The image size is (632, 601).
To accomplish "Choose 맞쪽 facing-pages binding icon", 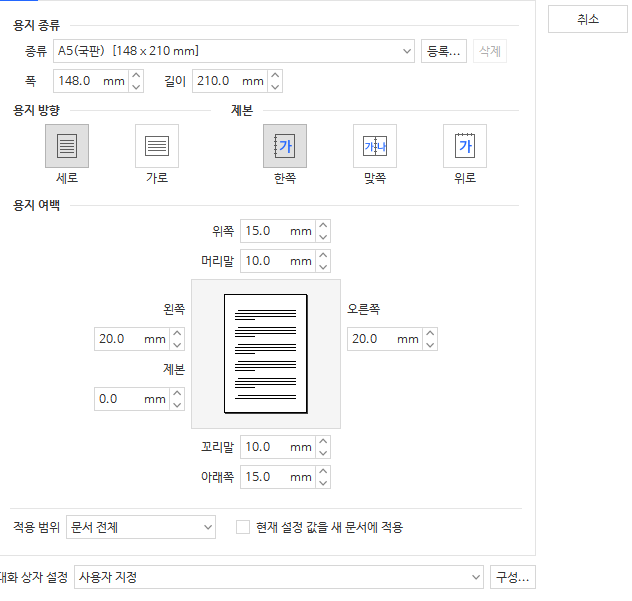I will coord(375,146).
